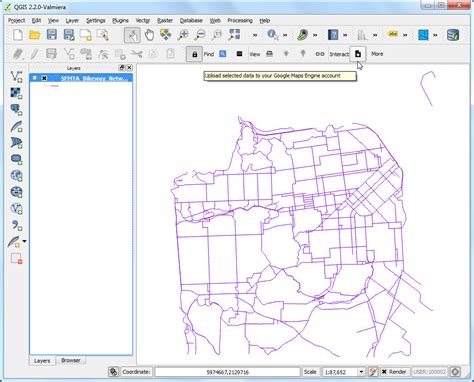Create a new project with the blank page icon
474x382 pixels.
(x=18, y=35)
